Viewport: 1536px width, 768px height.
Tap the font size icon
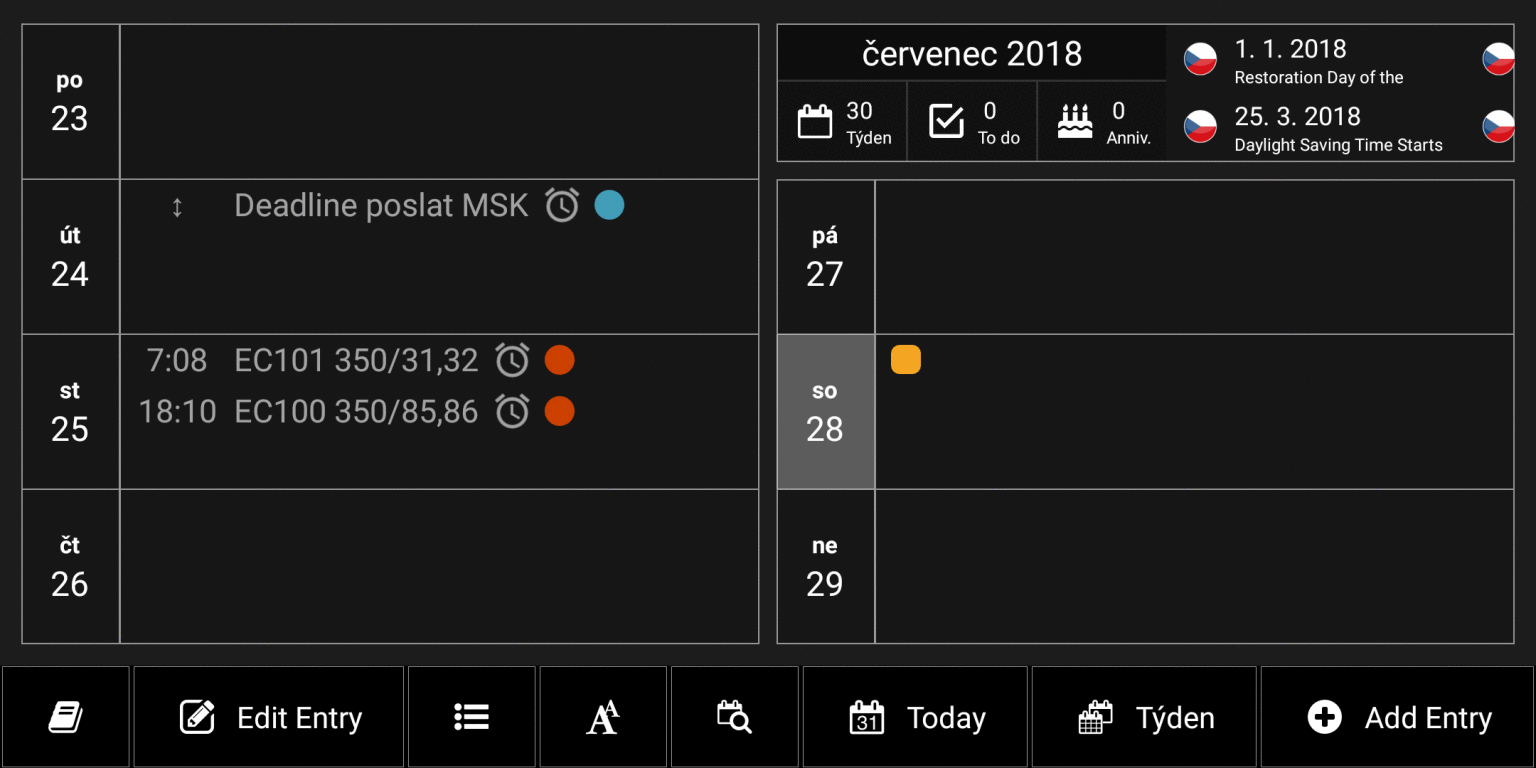(602, 717)
